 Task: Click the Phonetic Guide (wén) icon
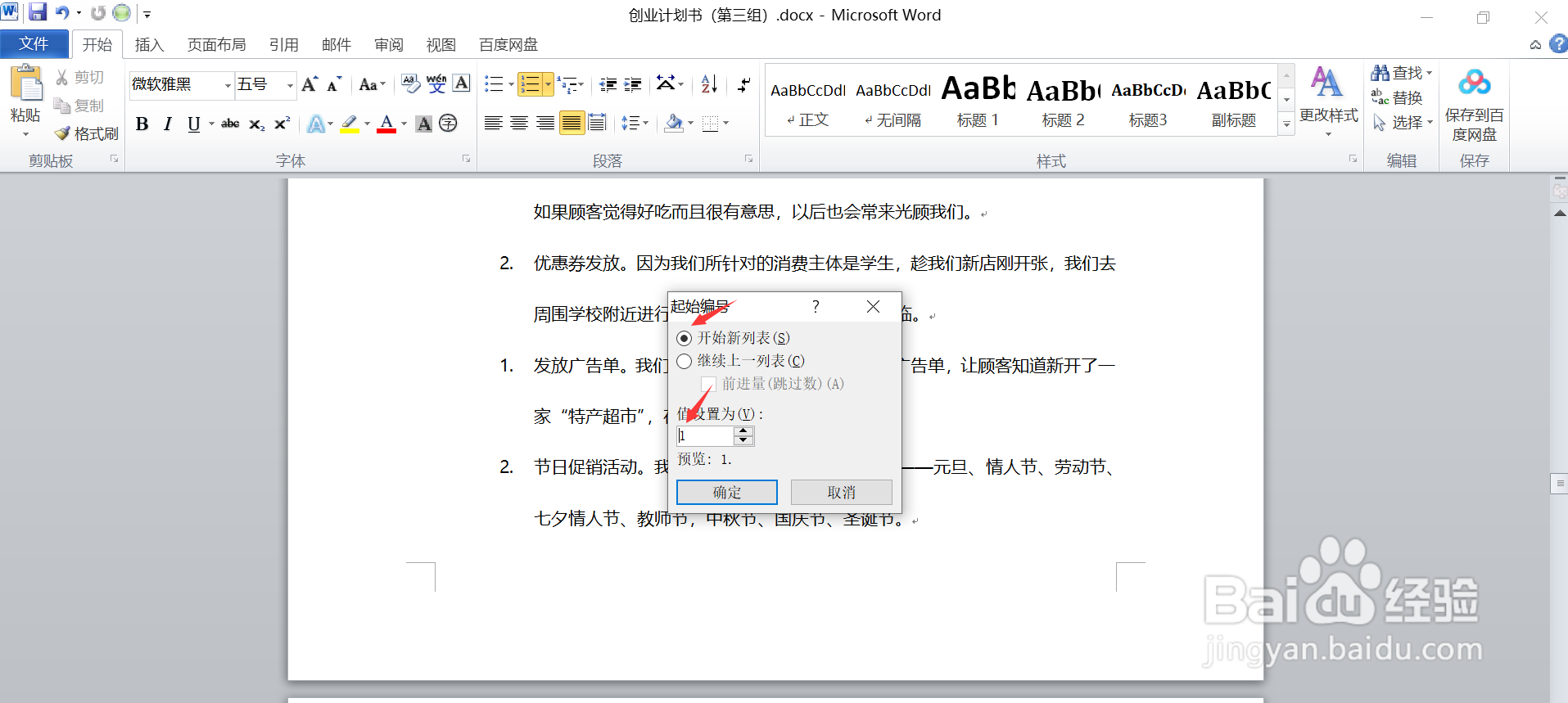click(x=436, y=83)
